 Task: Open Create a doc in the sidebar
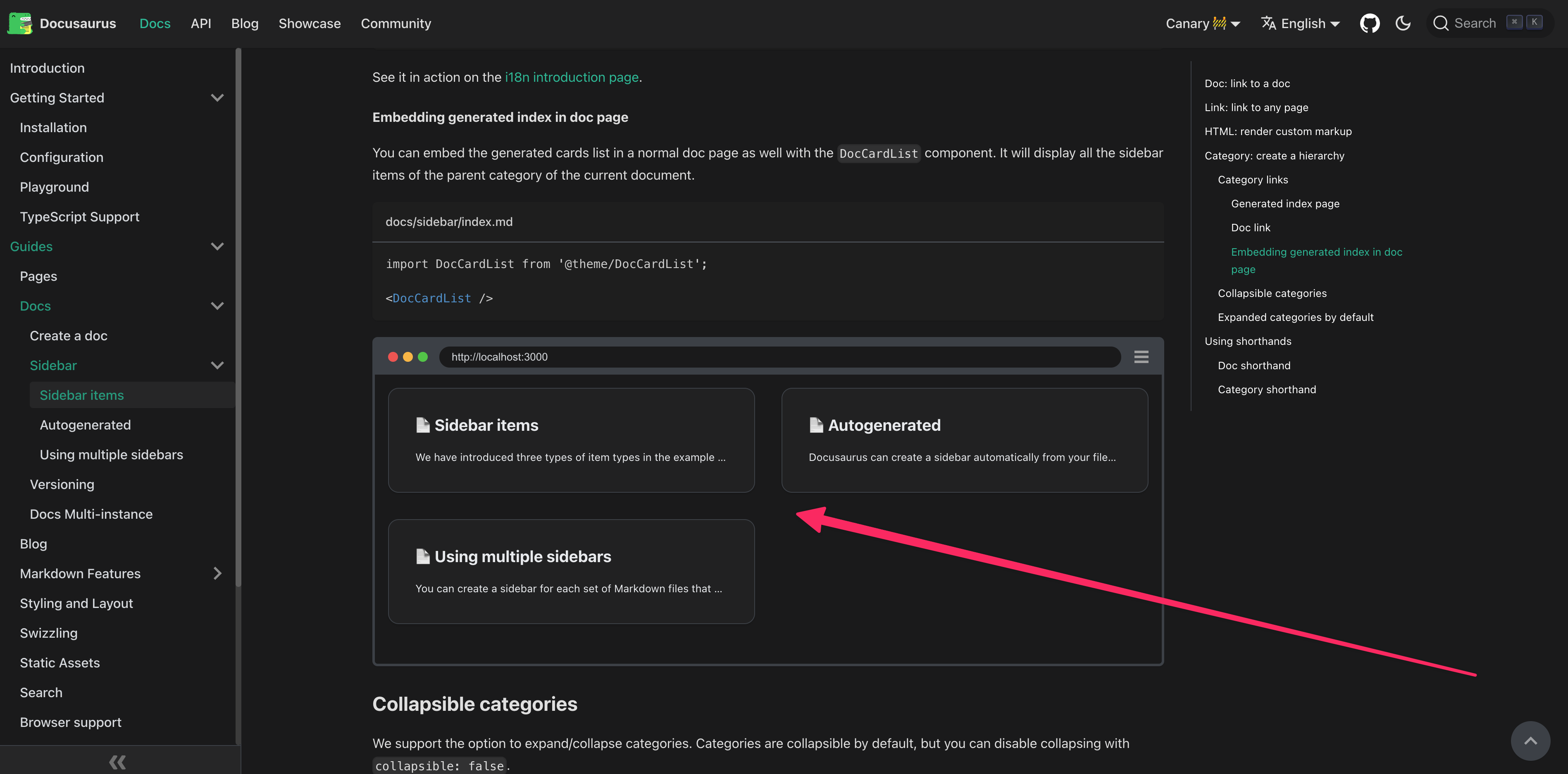coord(69,336)
